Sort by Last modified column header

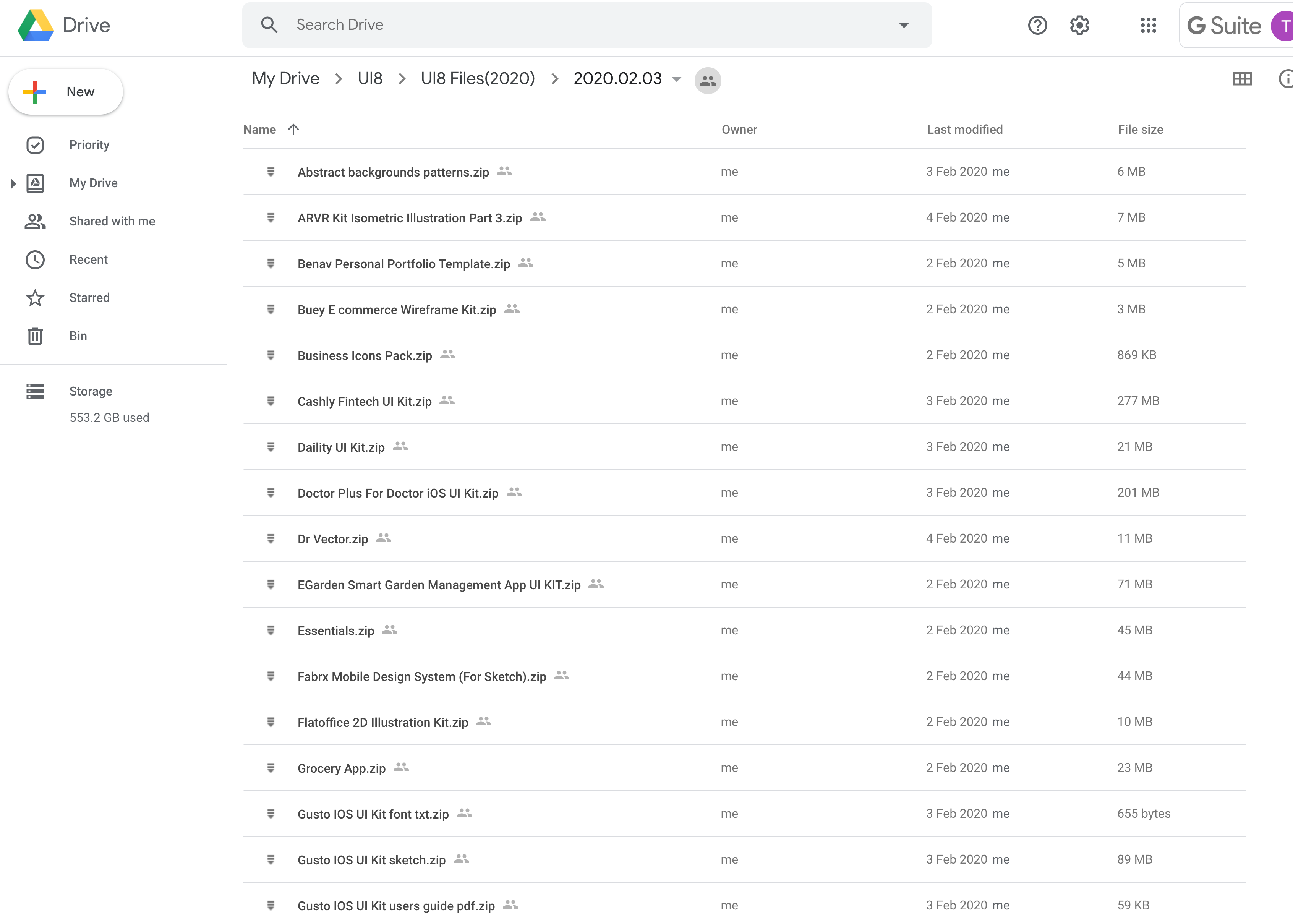(964, 129)
